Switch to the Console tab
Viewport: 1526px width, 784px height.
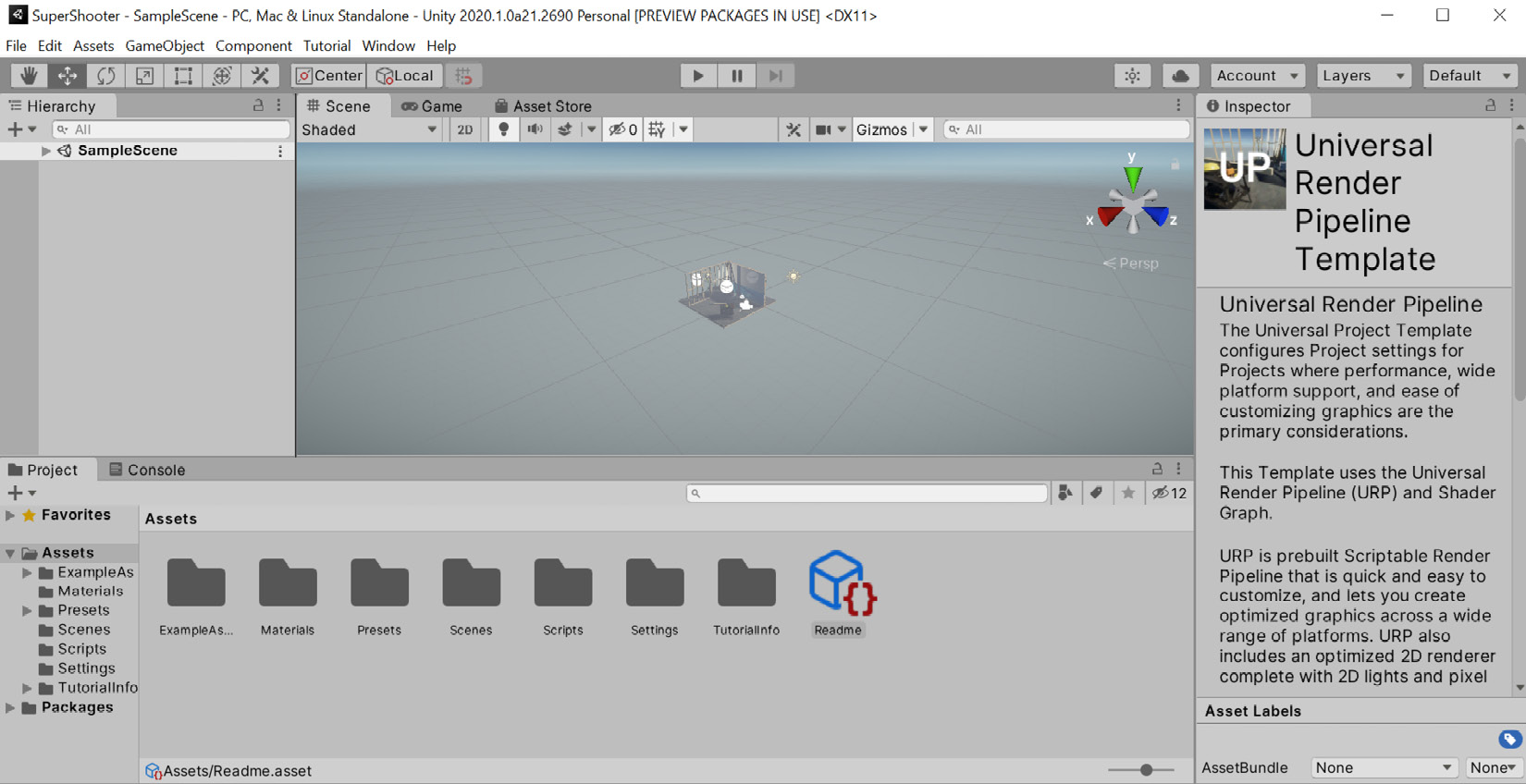pos(147,470)
